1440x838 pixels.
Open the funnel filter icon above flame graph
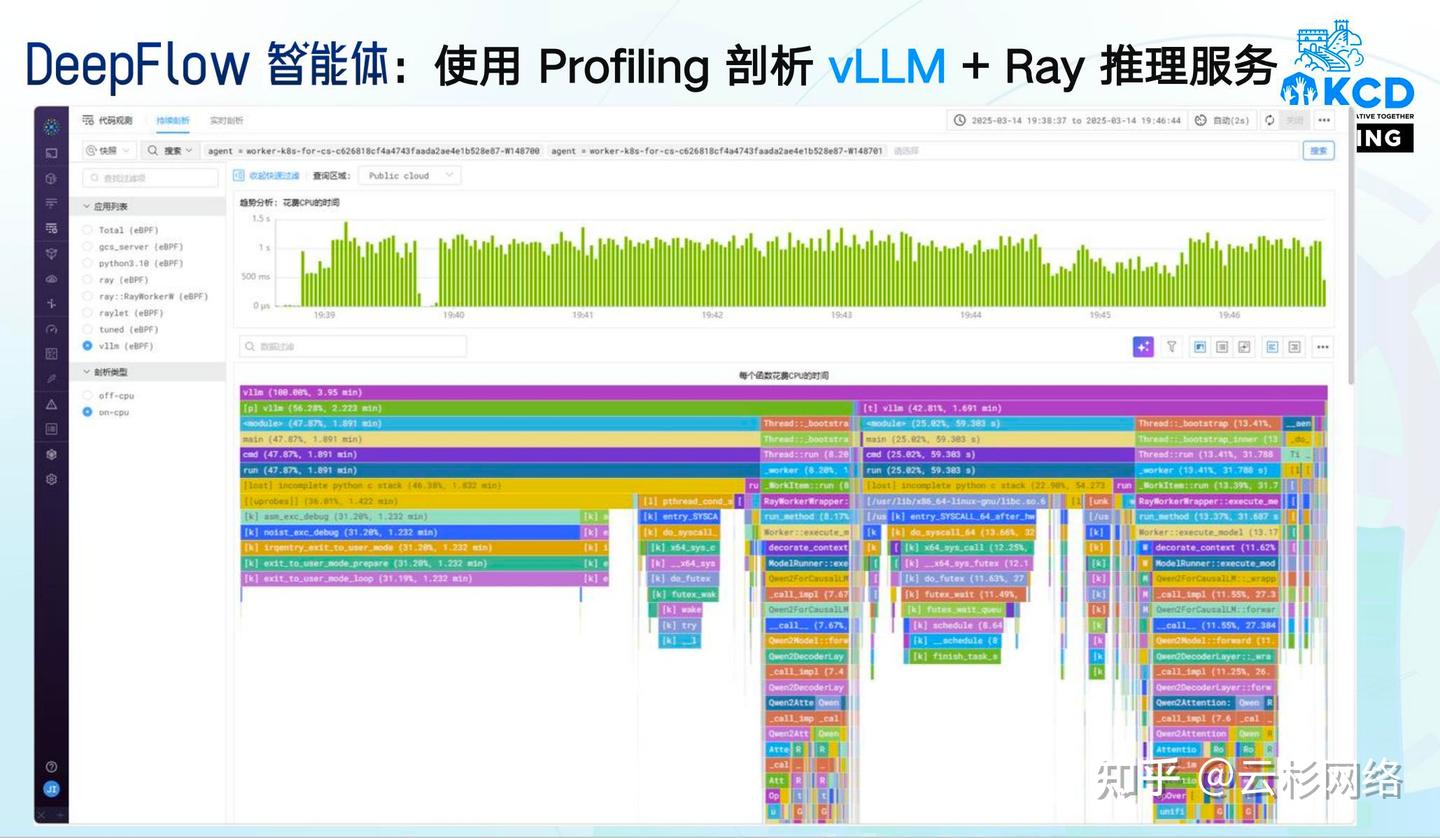pos(1172,347)
